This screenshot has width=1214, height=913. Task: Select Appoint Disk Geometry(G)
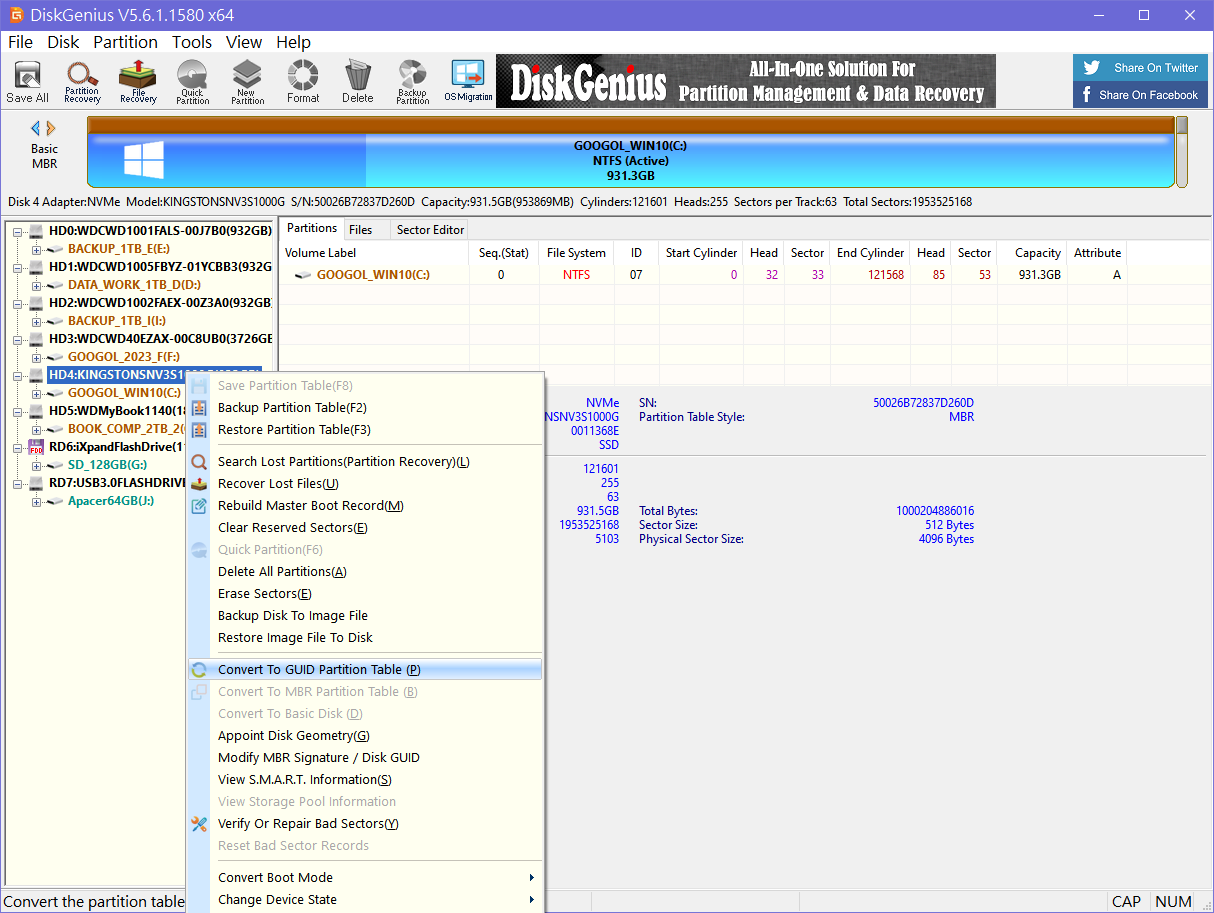pyautogui.click(x=365, y=736)
